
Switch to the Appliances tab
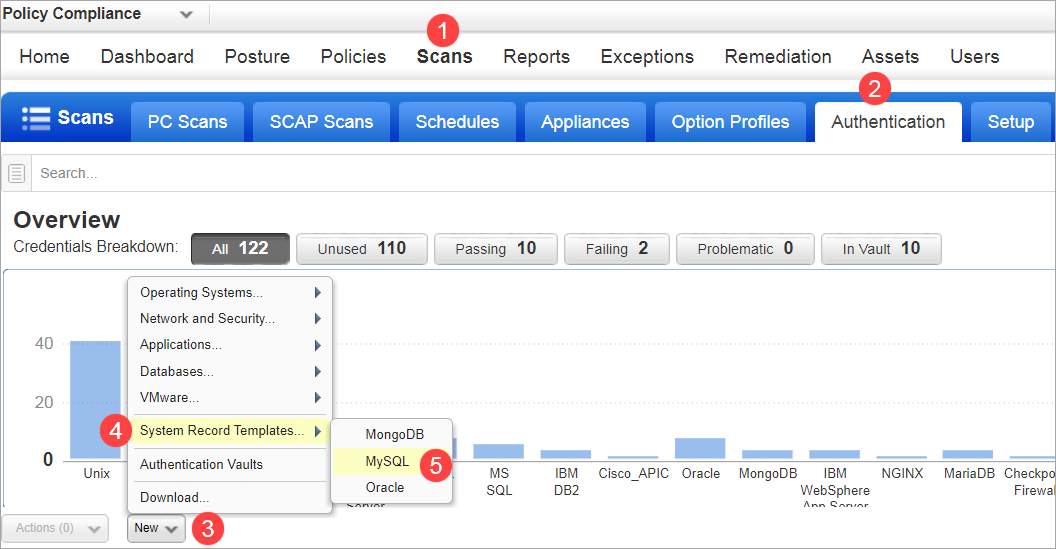click(x=585, y=122)
